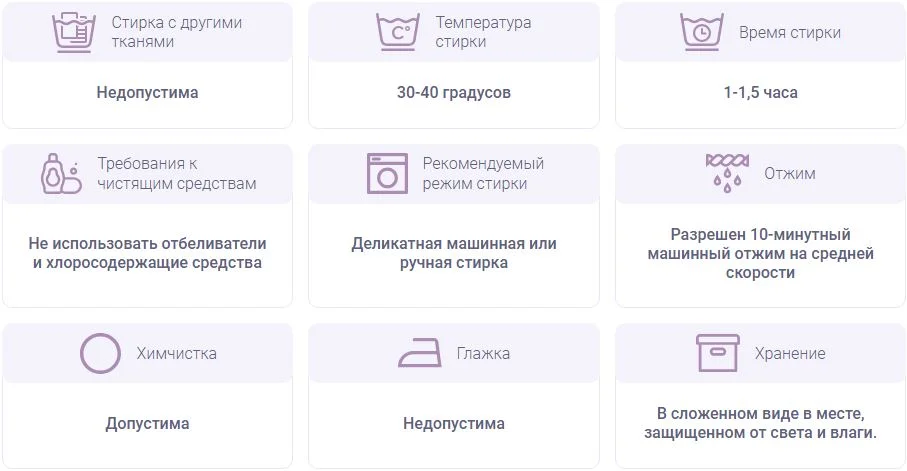The width and height of the screenshot is (907, 471).
Task: Click the storage box icon
Action: click(718, 353)
